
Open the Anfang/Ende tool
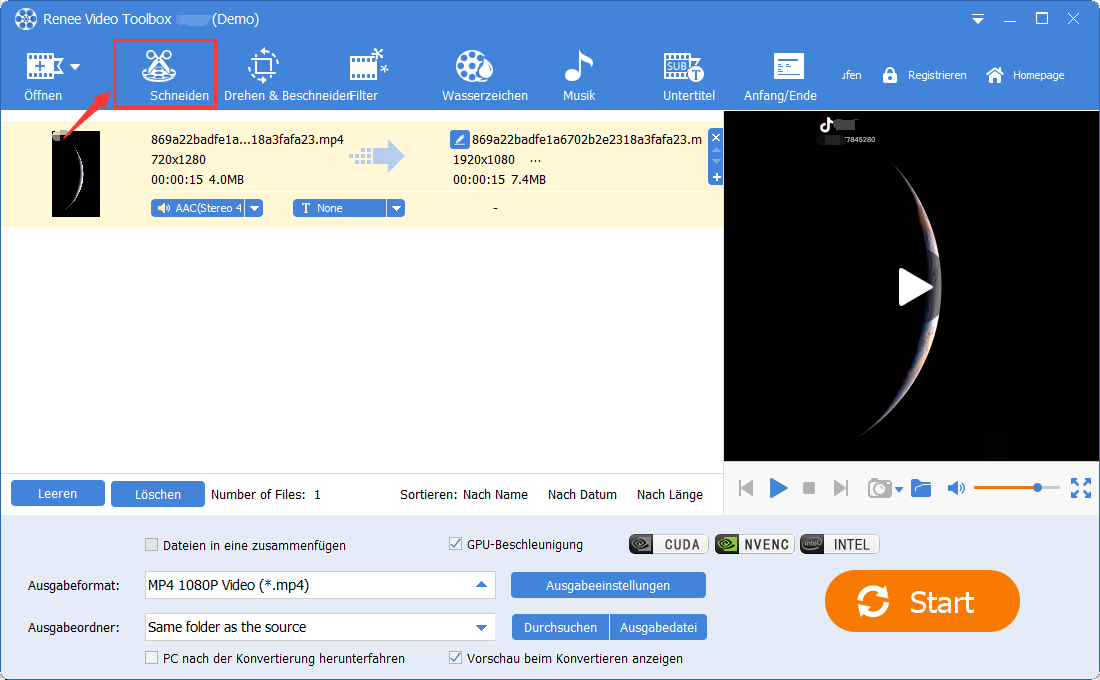(780, 76)
